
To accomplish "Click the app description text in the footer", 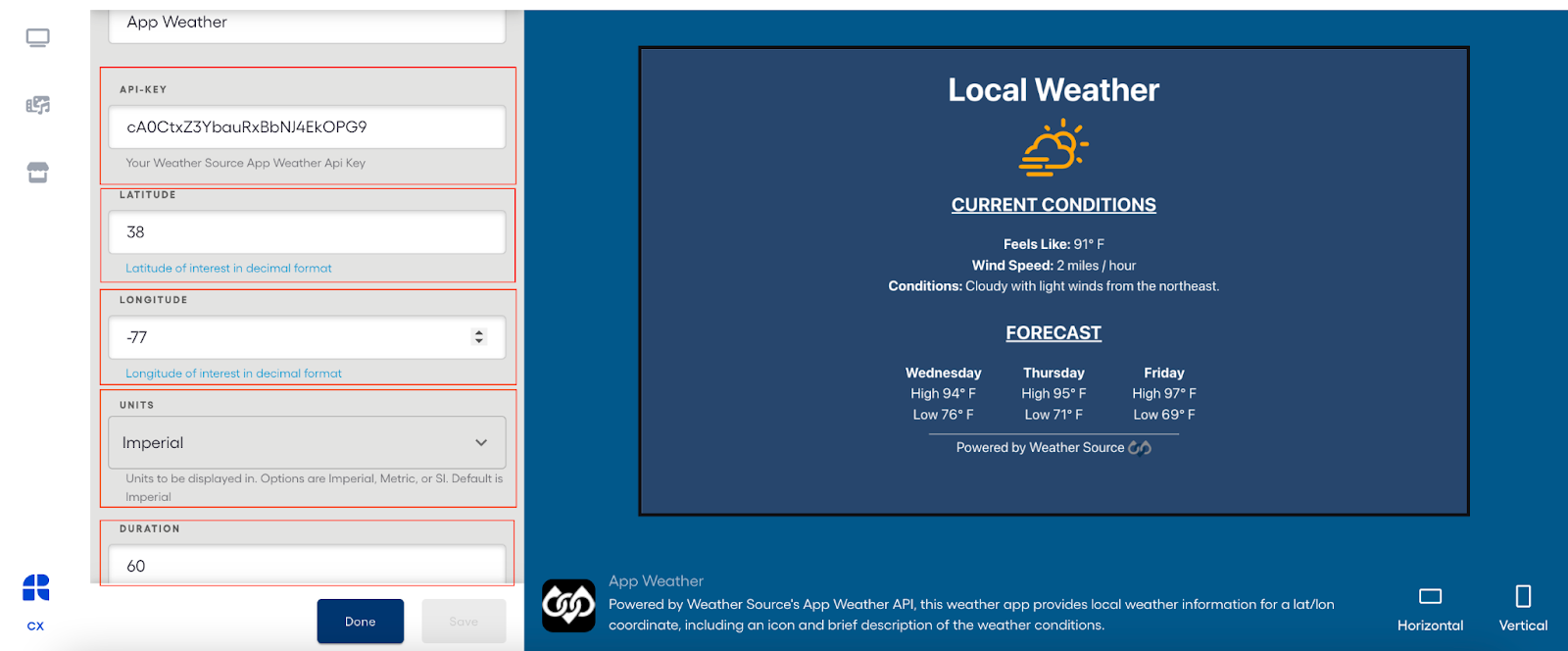I will (971, 615).
